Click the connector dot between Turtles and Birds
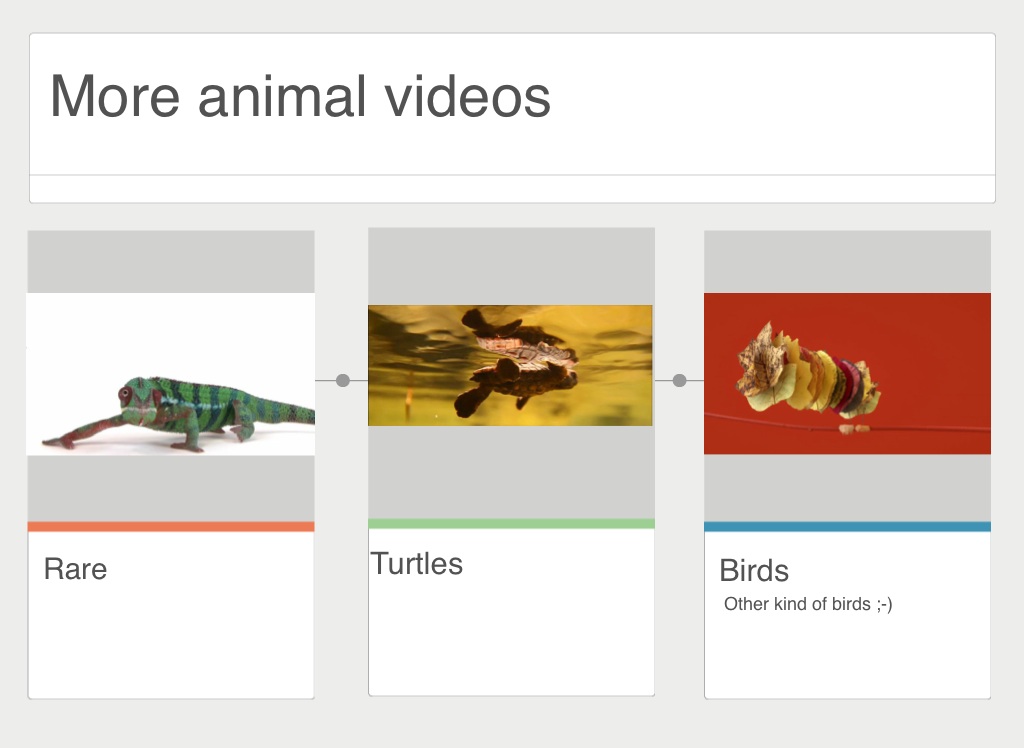Image resolution: width=1024 pixels, height=748 pixels. click(x=680, y=381)
